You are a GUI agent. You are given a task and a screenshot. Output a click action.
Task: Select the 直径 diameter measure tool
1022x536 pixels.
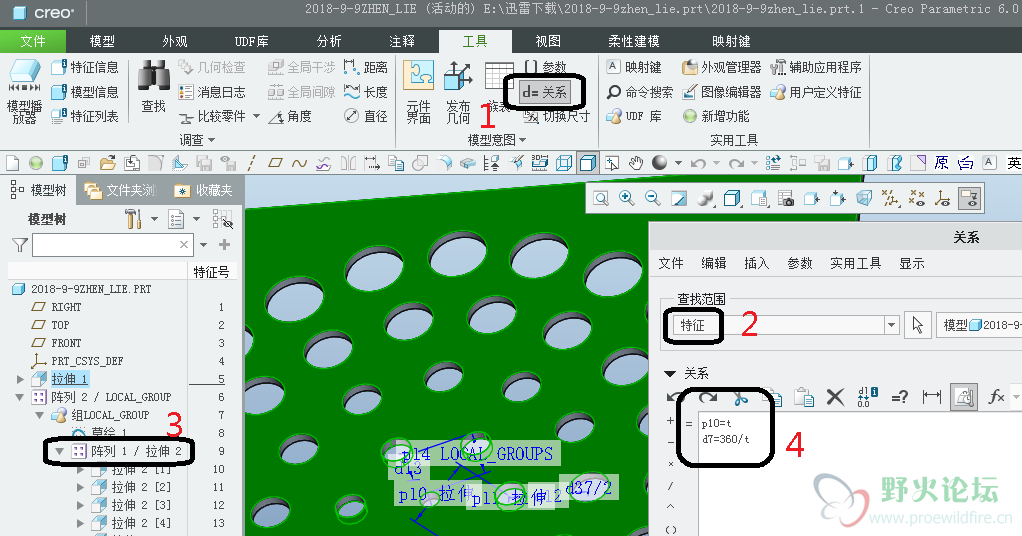tap(366, 116)
